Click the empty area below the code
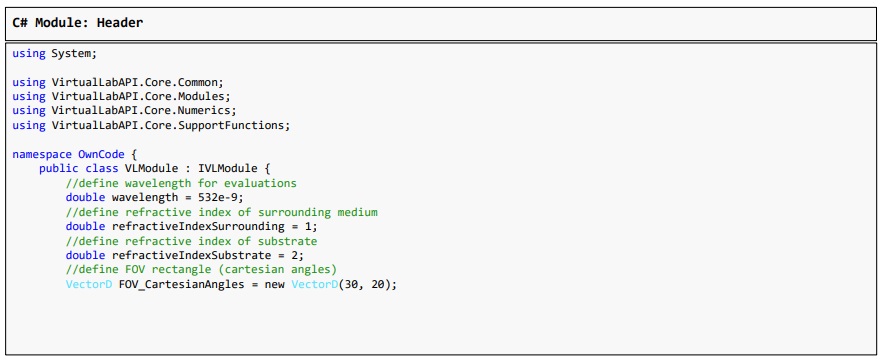Screen dimensions: 882x360 [440, 323]
